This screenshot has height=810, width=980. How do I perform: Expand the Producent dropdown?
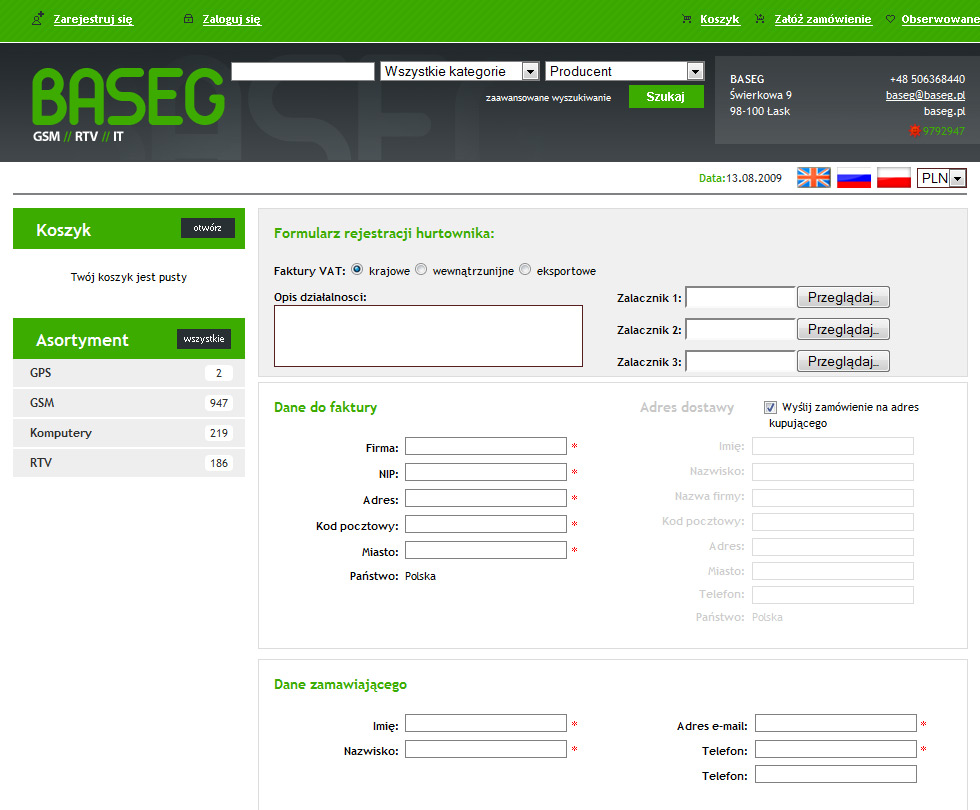pyautogui.click(x=625, y=71)
